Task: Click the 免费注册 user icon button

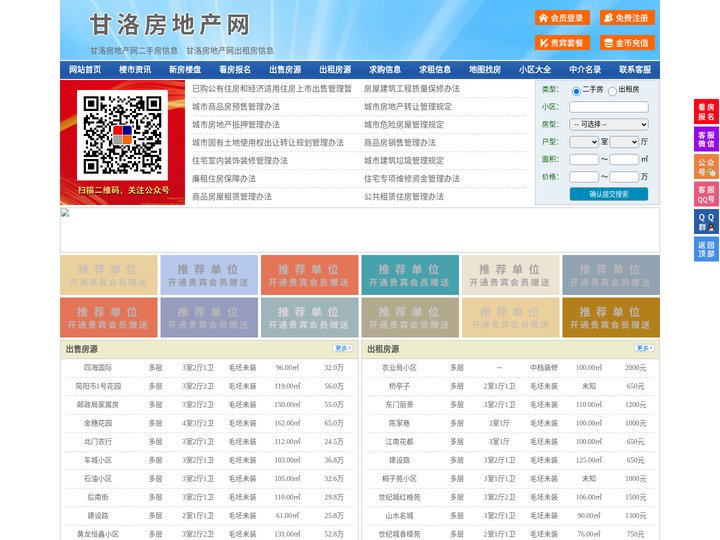Action: coord(627,18)
